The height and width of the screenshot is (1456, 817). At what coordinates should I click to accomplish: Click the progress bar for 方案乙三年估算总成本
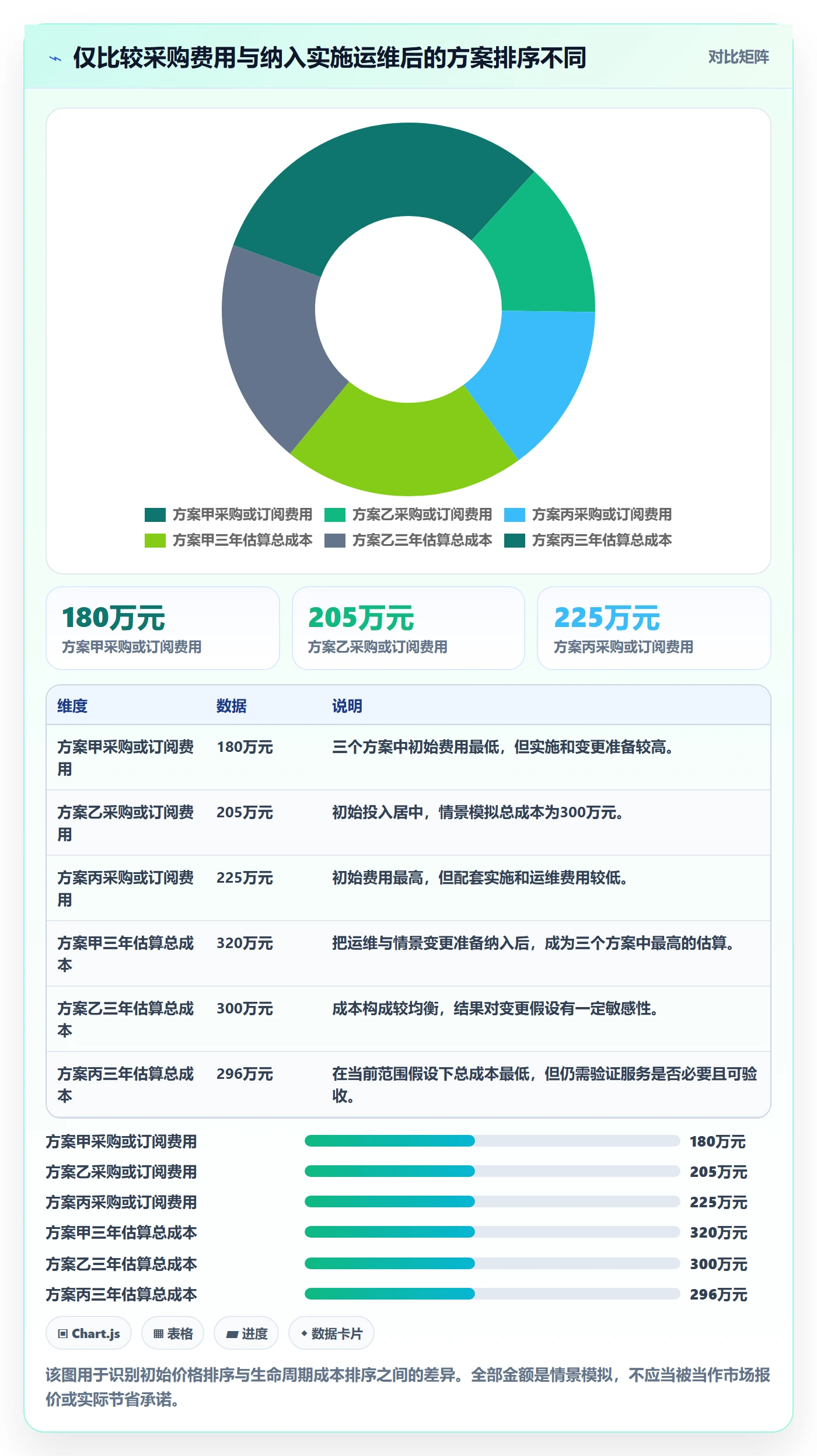tap(493, 1263)
